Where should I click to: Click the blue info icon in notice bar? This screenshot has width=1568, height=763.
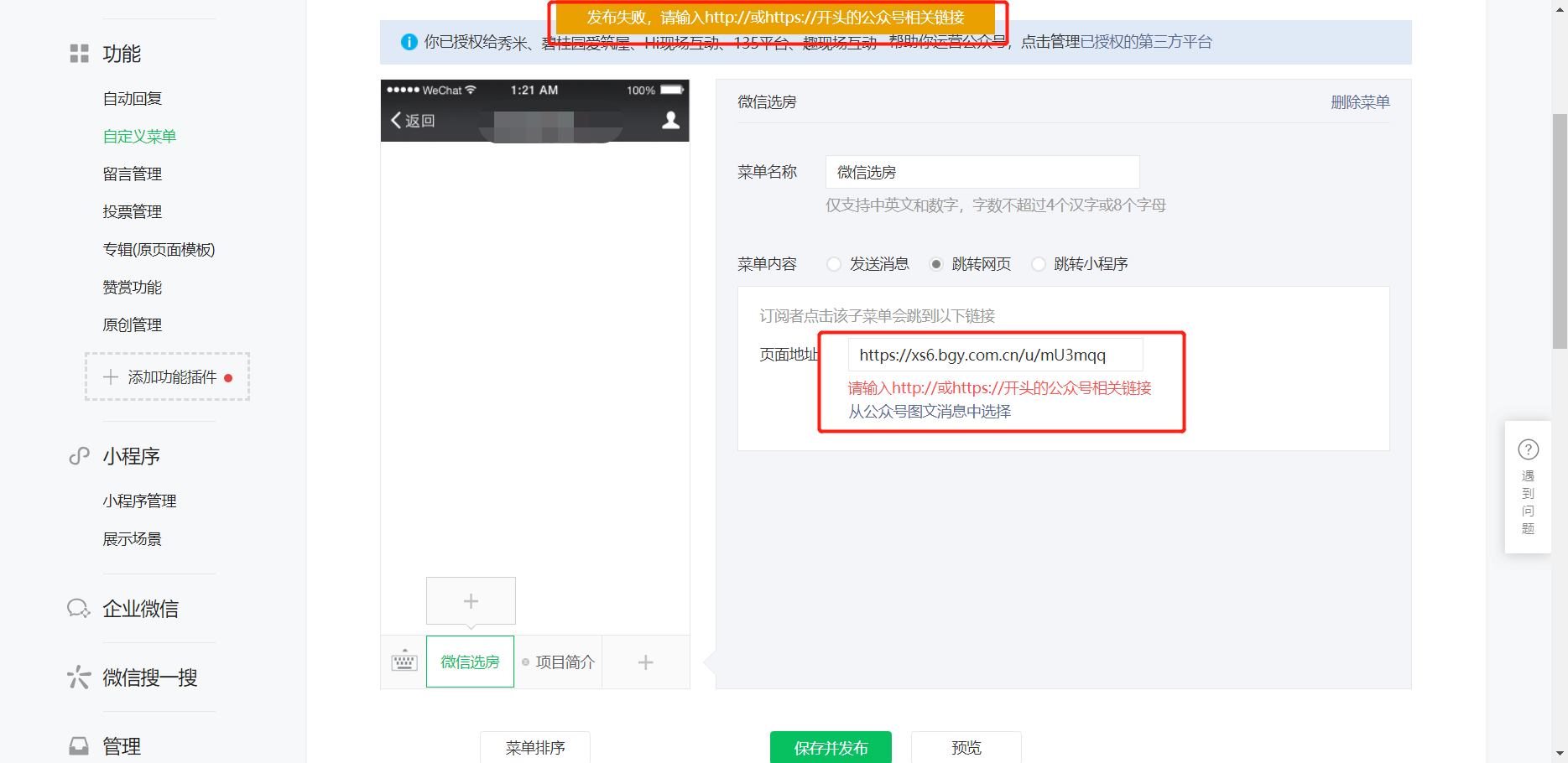coord(409,42)
